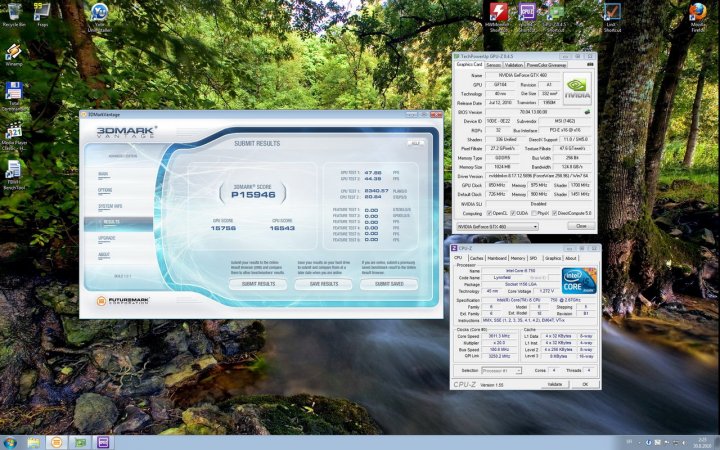Click the 3DMark Vantage logo
The width and height of the screenshot is (720, 450).
point(126,132)
